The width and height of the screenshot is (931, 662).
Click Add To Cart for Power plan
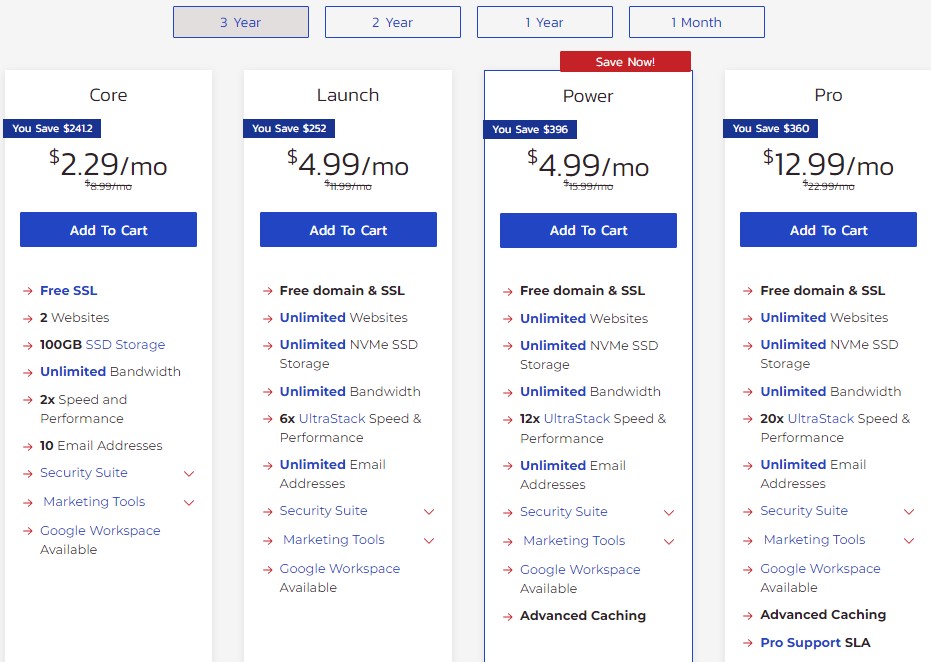point(588,230)
